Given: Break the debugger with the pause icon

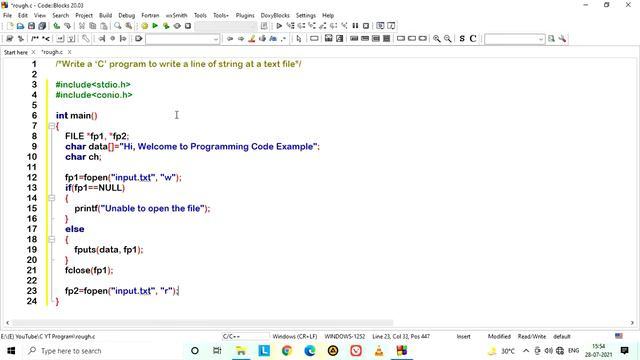Looking at the screenshot, I should [x=355, y=26].
